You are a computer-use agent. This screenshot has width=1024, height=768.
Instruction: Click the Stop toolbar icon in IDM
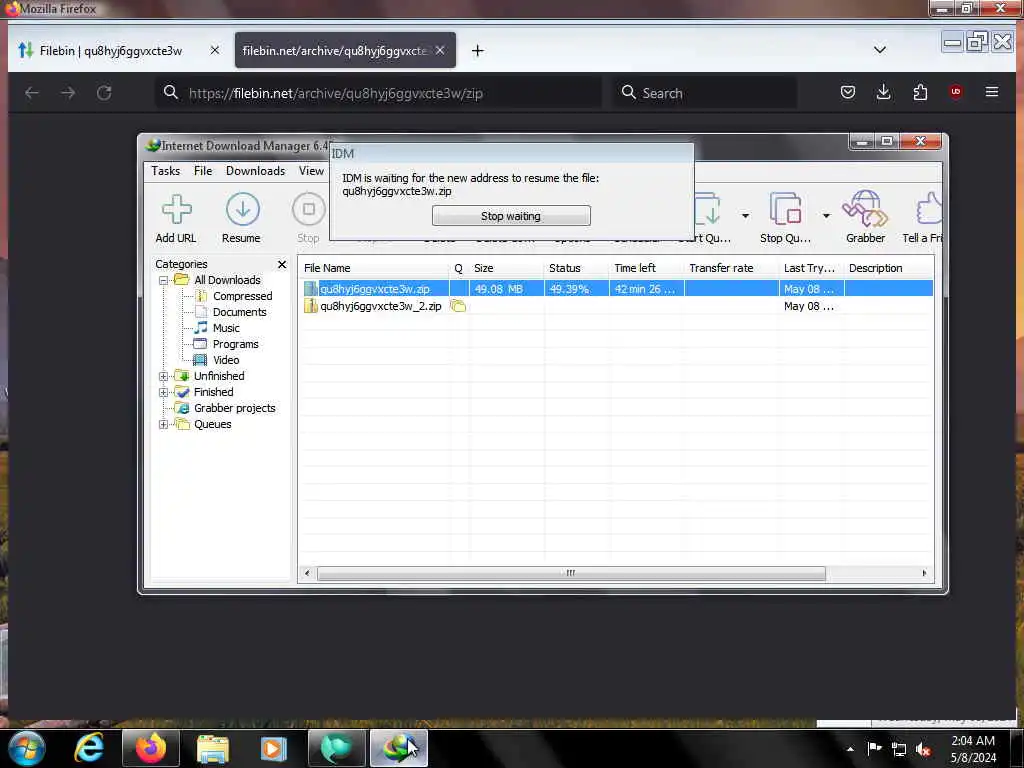pyautogui.click(x=308, y=218)
